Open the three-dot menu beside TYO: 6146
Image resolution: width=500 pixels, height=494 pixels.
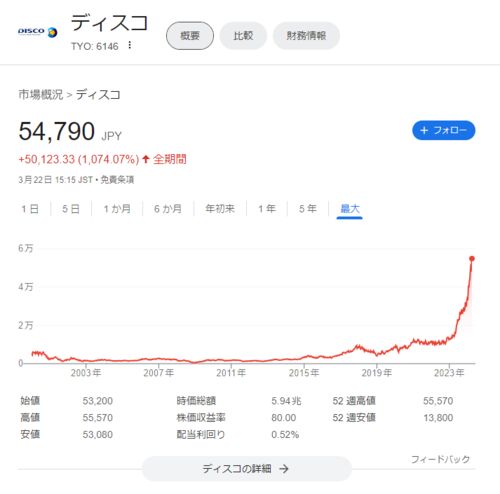[x=130, y=45]
